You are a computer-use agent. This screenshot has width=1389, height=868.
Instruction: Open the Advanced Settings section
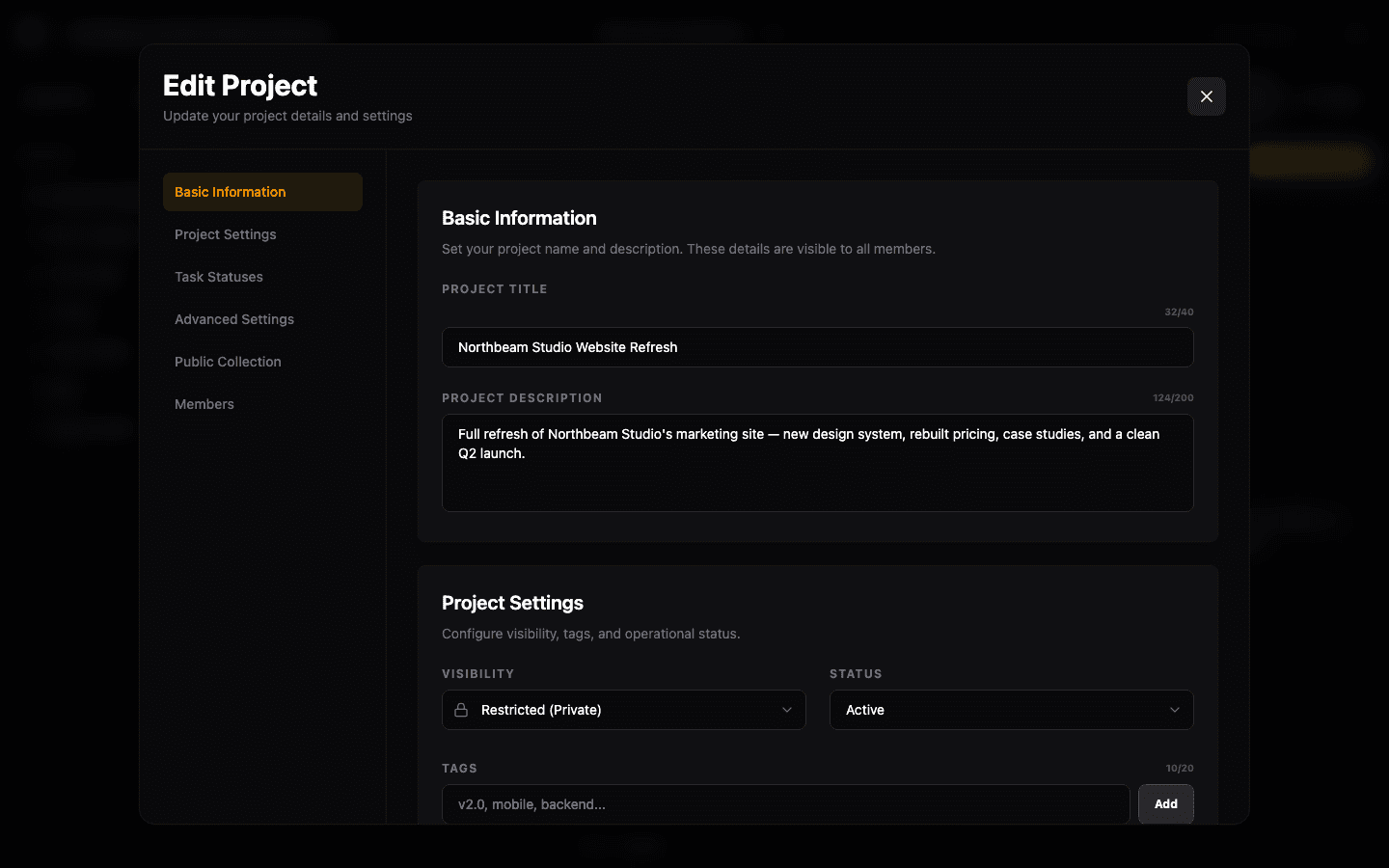click(x=234, y=319)
